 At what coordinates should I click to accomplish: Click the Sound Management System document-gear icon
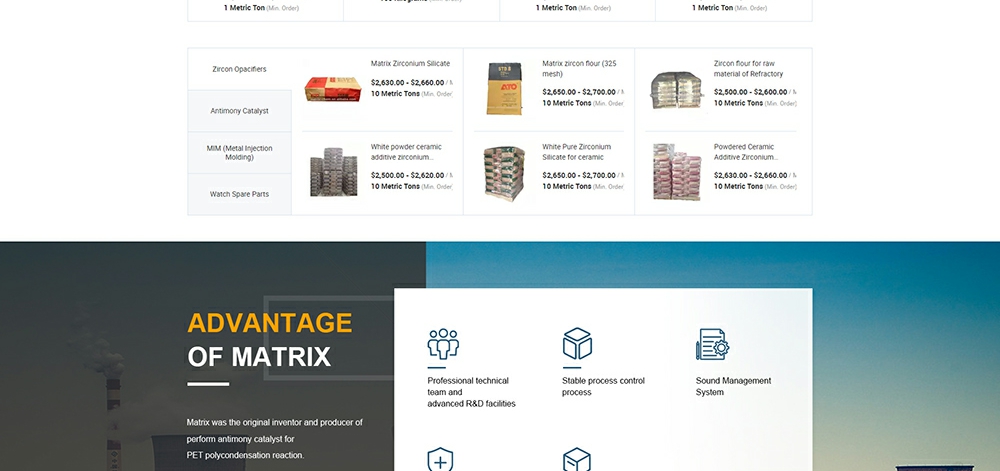(712, 344)
